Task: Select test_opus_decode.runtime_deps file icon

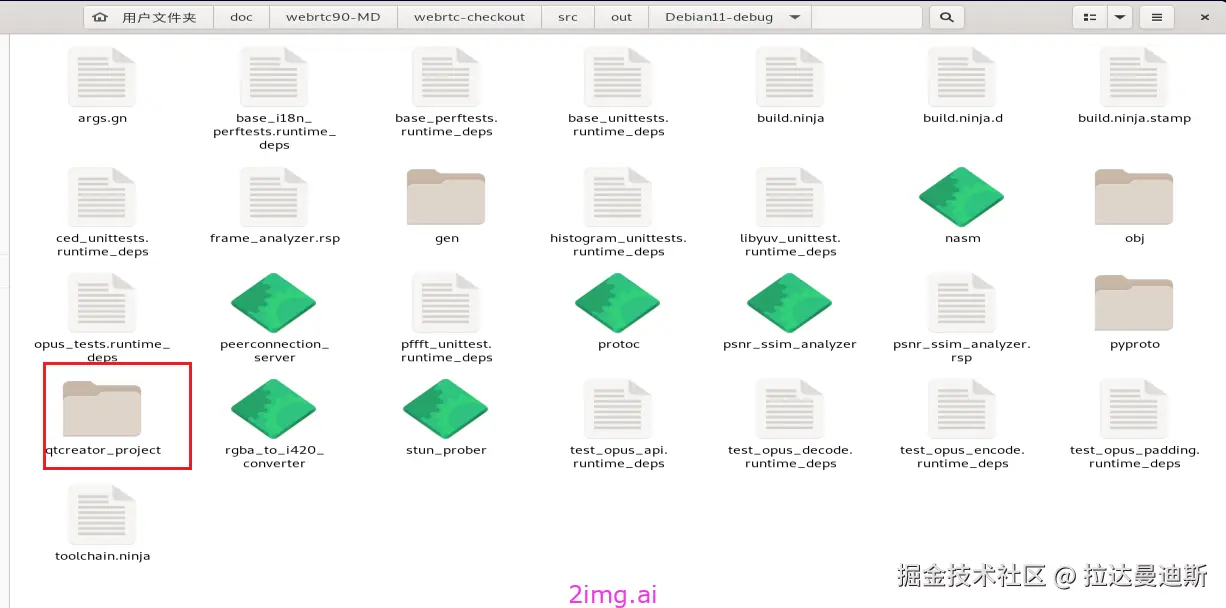Action: tap(790, 410)
